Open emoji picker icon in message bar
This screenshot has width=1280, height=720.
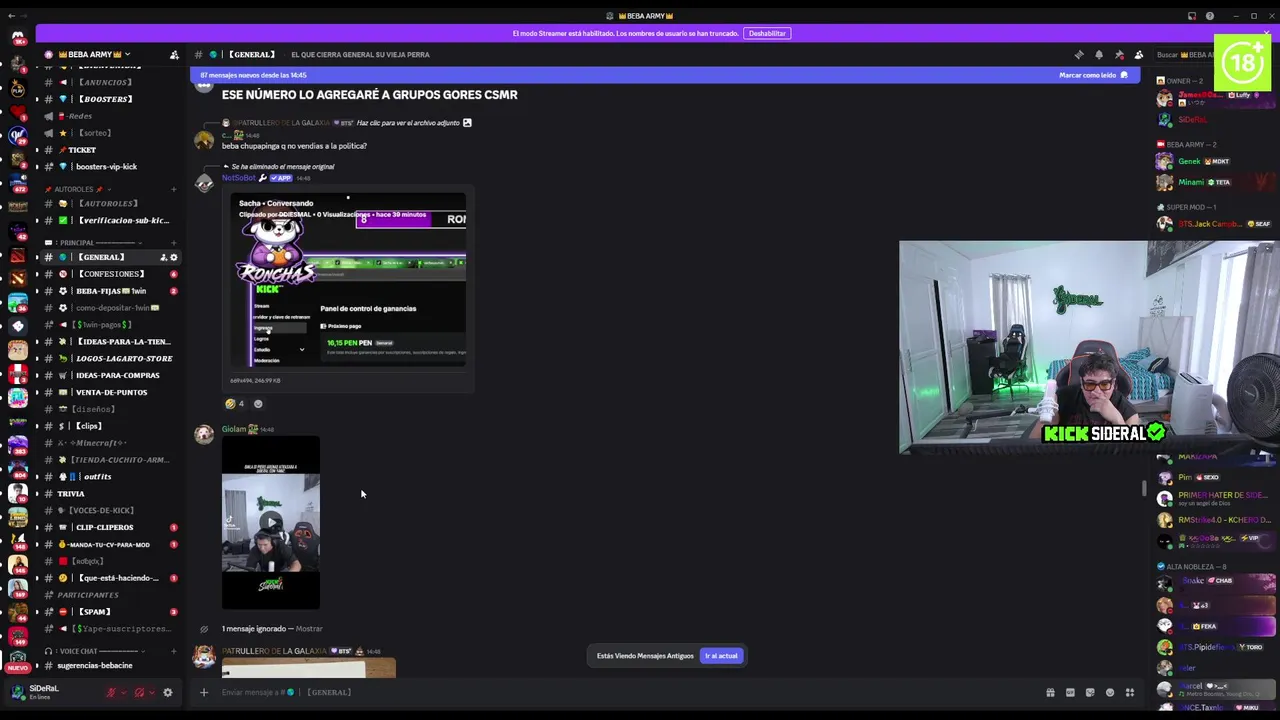[x=1110, y=692]
